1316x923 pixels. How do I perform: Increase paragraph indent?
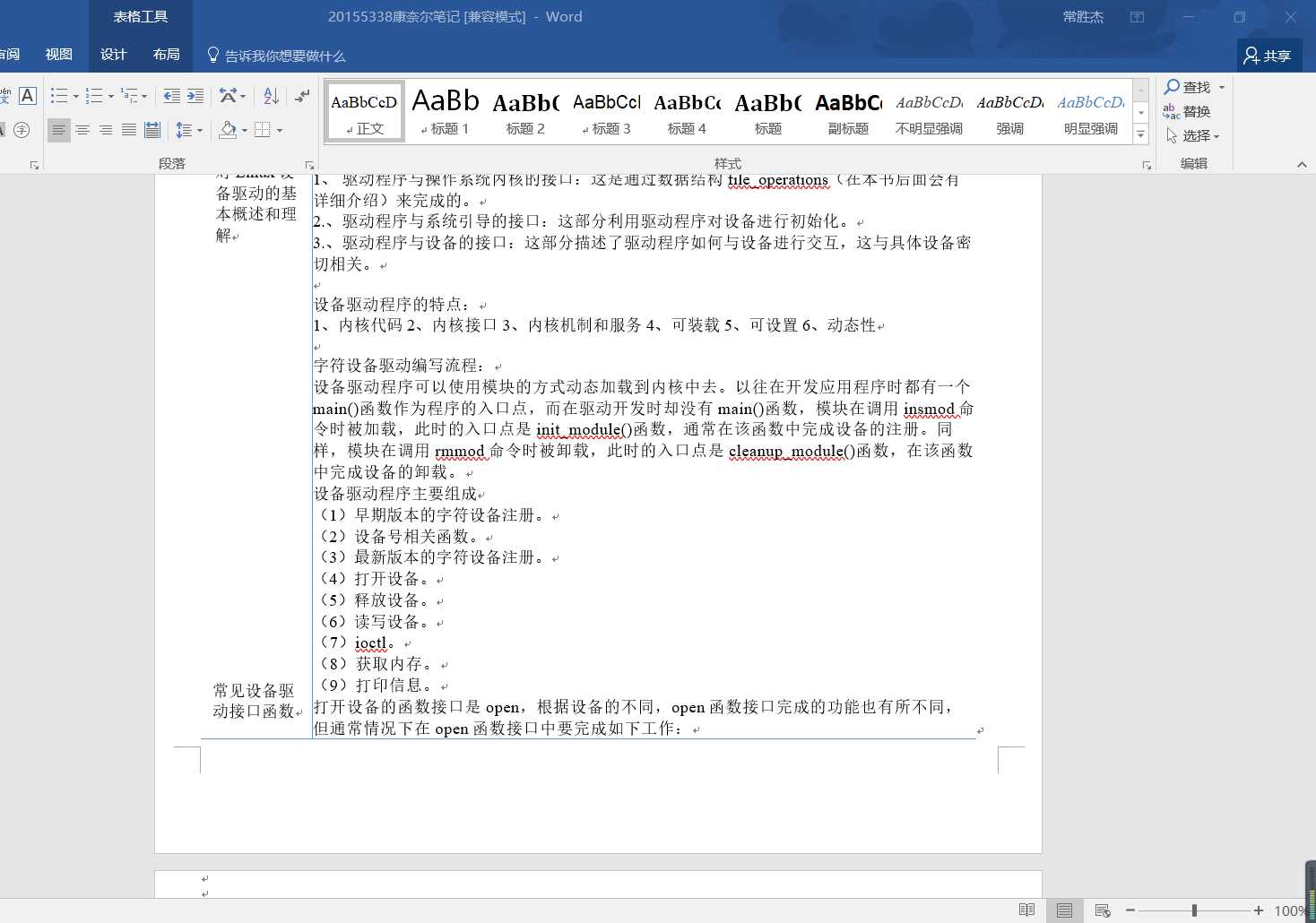tap(195, 96)
